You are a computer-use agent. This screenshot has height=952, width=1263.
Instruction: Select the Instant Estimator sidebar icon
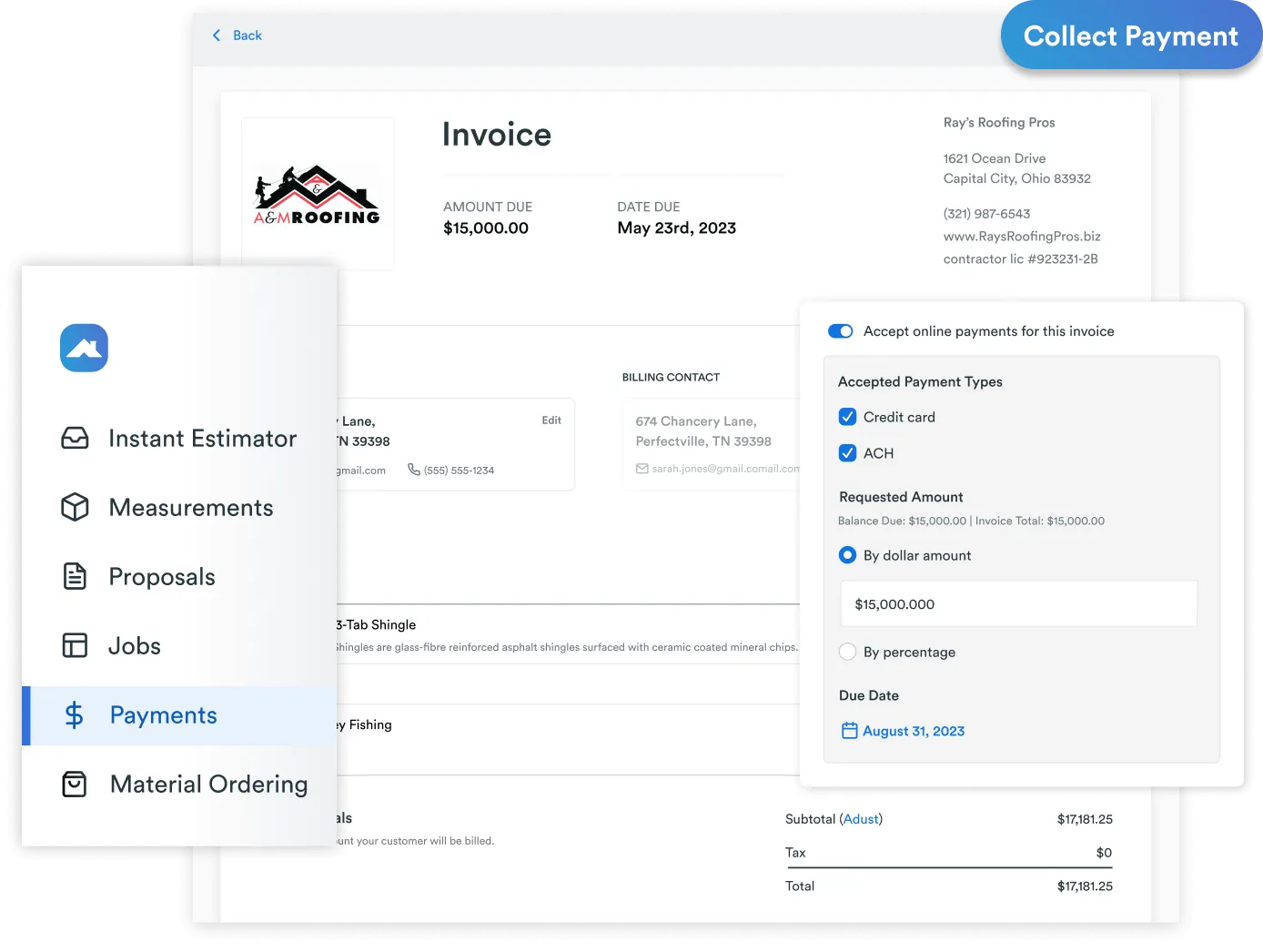(75, 438)
